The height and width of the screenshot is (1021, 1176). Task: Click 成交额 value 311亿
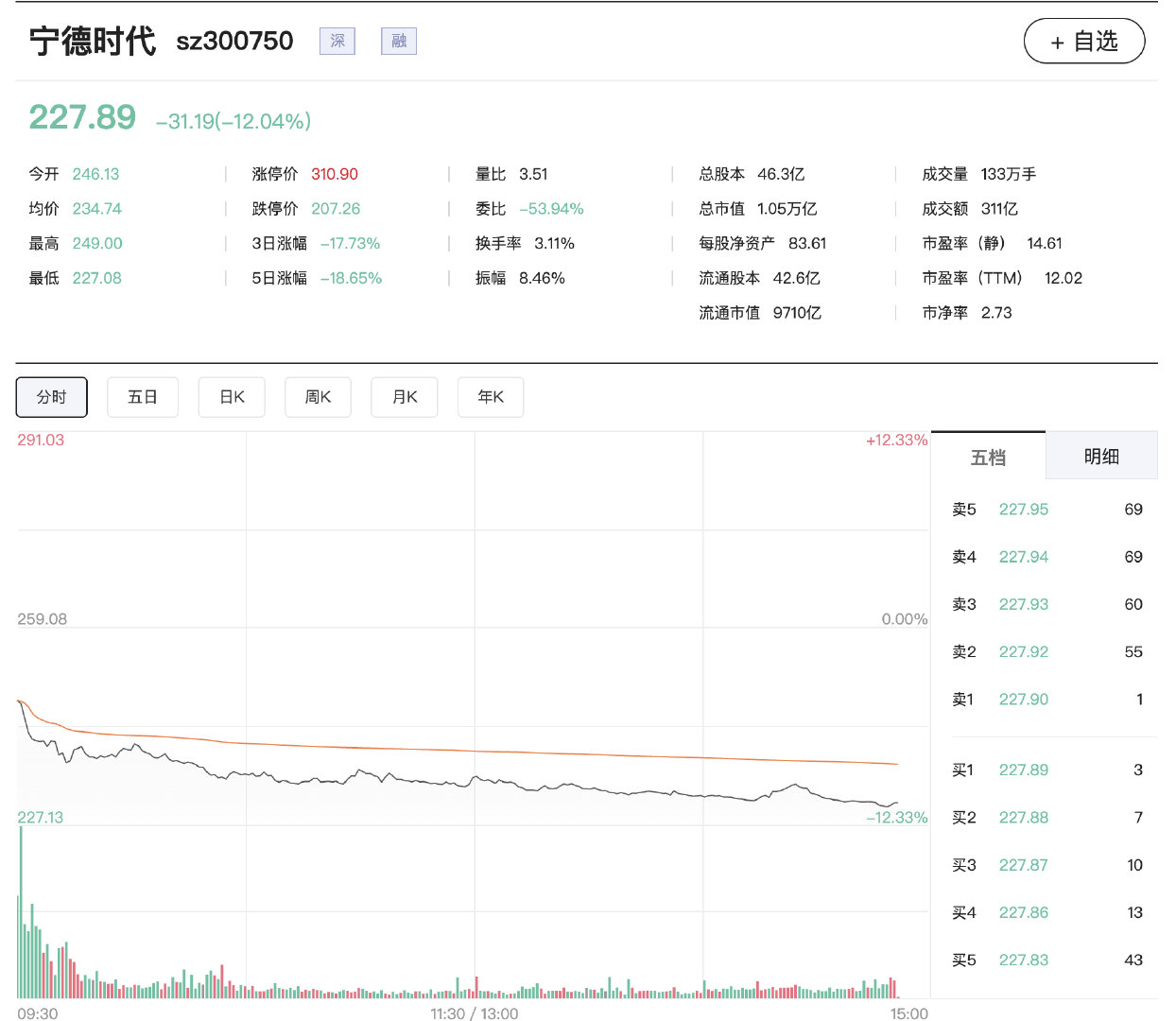pyautogui.click(x=999, y=209)
